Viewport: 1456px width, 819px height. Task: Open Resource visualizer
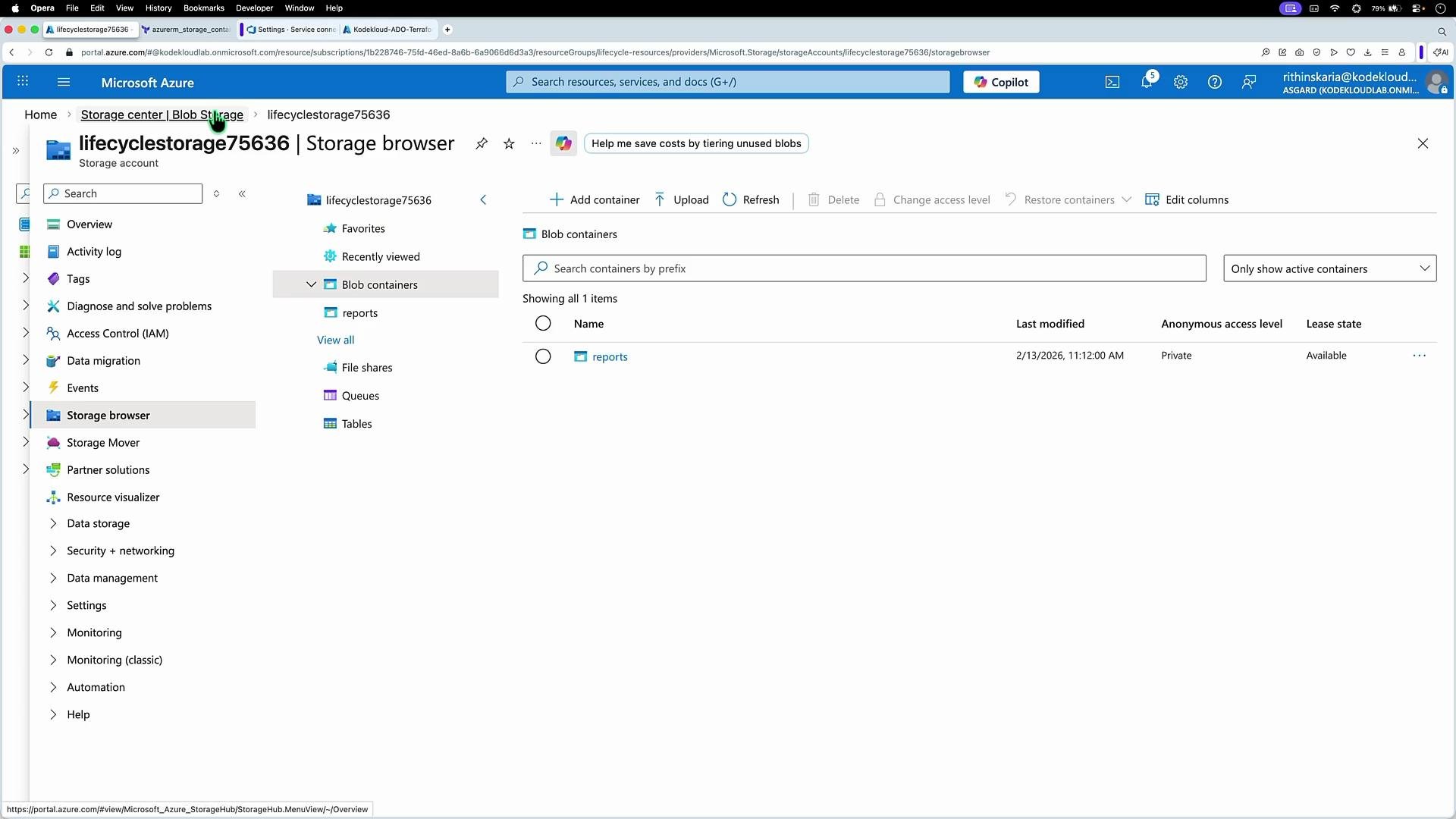pos(113,497)
